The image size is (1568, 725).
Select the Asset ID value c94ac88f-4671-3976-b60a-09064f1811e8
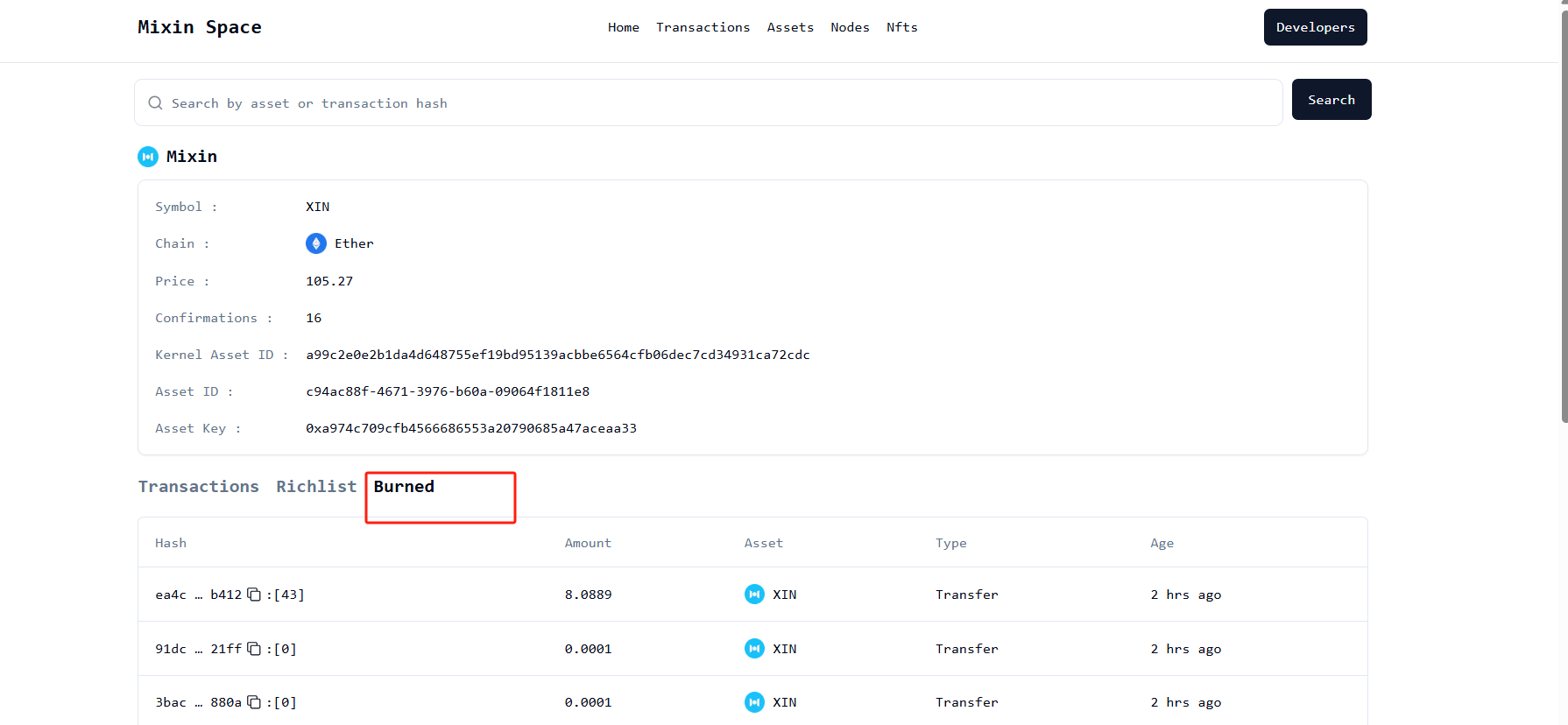tap(448, 391)
